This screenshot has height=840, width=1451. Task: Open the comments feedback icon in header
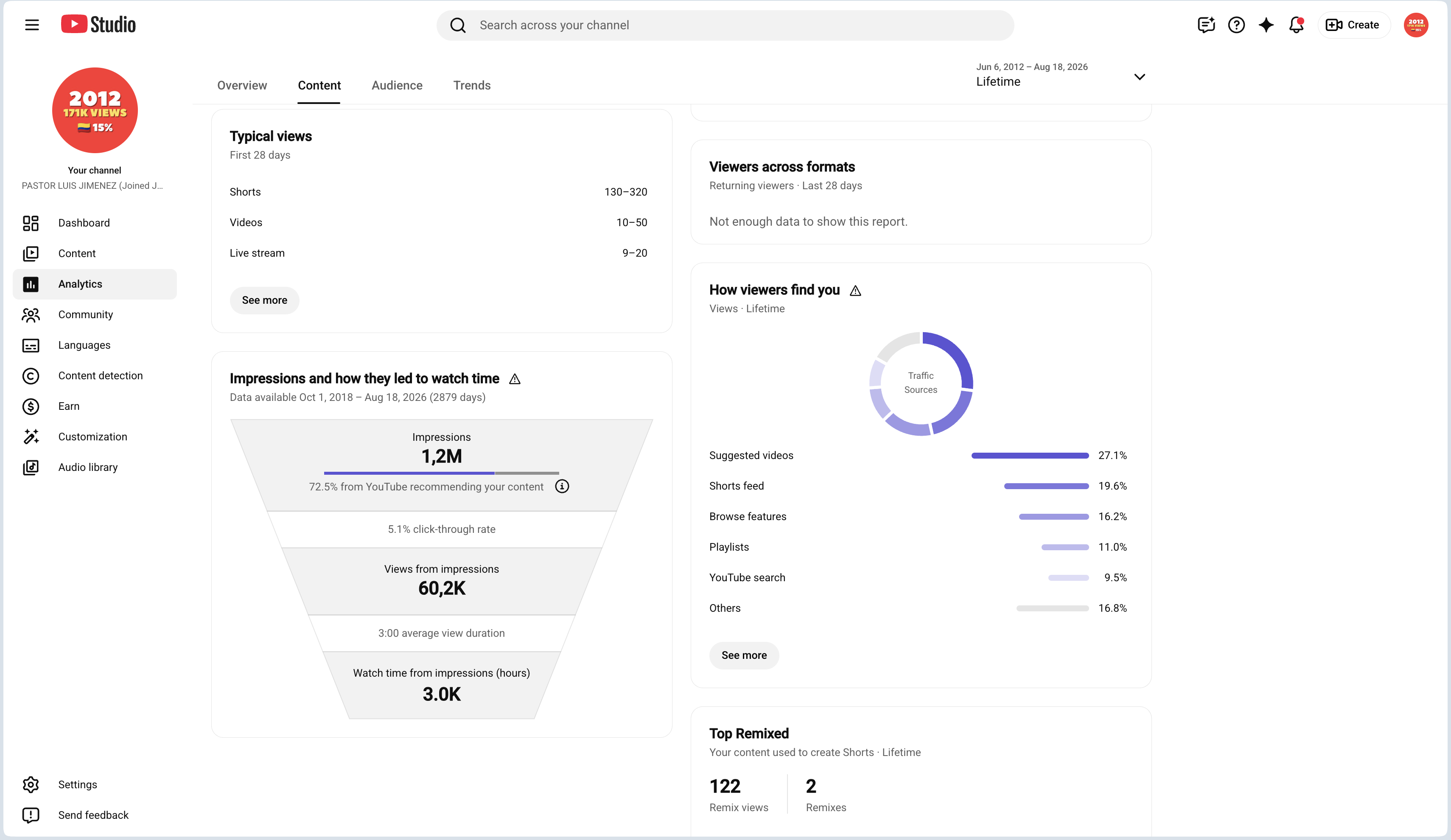click(1206, 25)
